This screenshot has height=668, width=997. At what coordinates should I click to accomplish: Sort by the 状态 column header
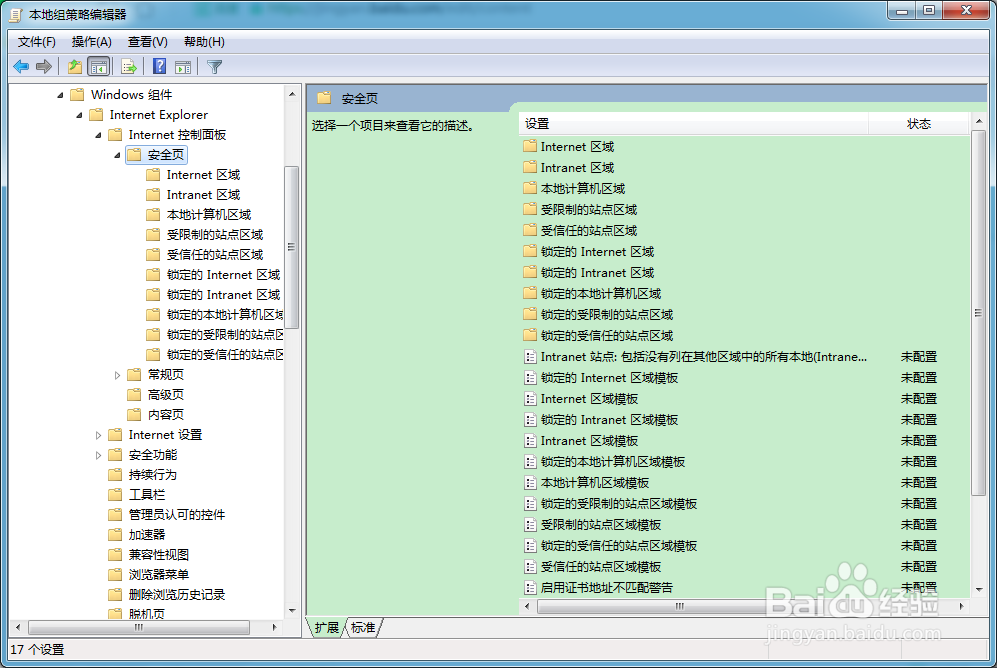[919, 124]
